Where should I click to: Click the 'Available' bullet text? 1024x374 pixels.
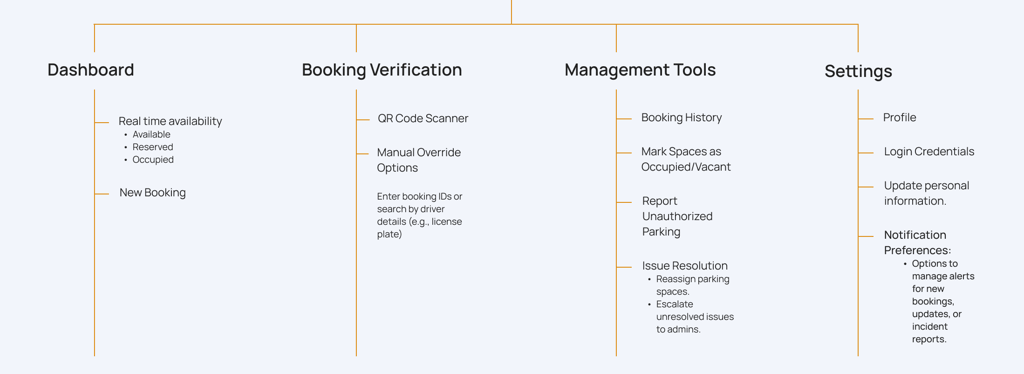(152, 134)
